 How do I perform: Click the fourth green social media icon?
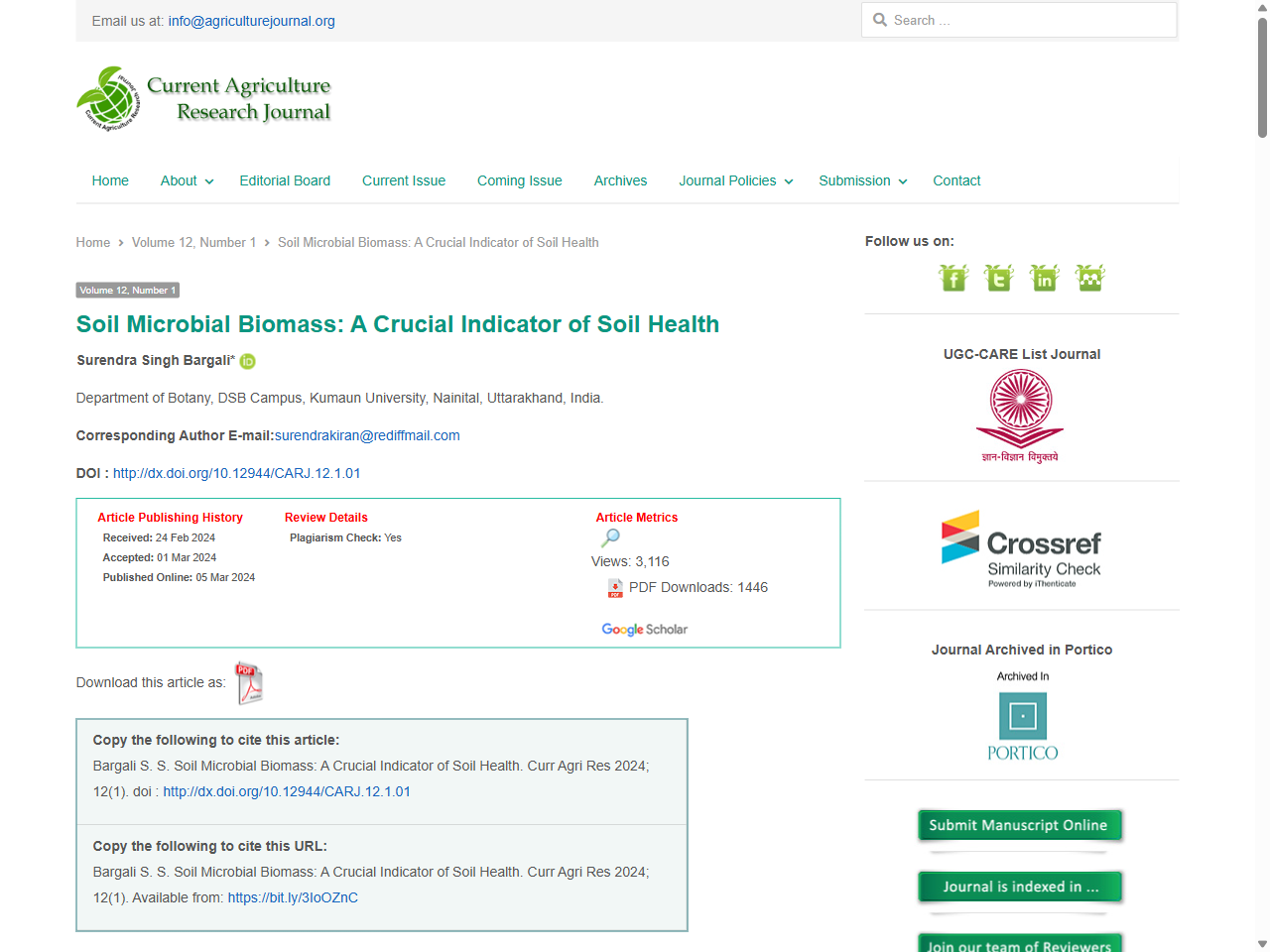coord(1089,278)
